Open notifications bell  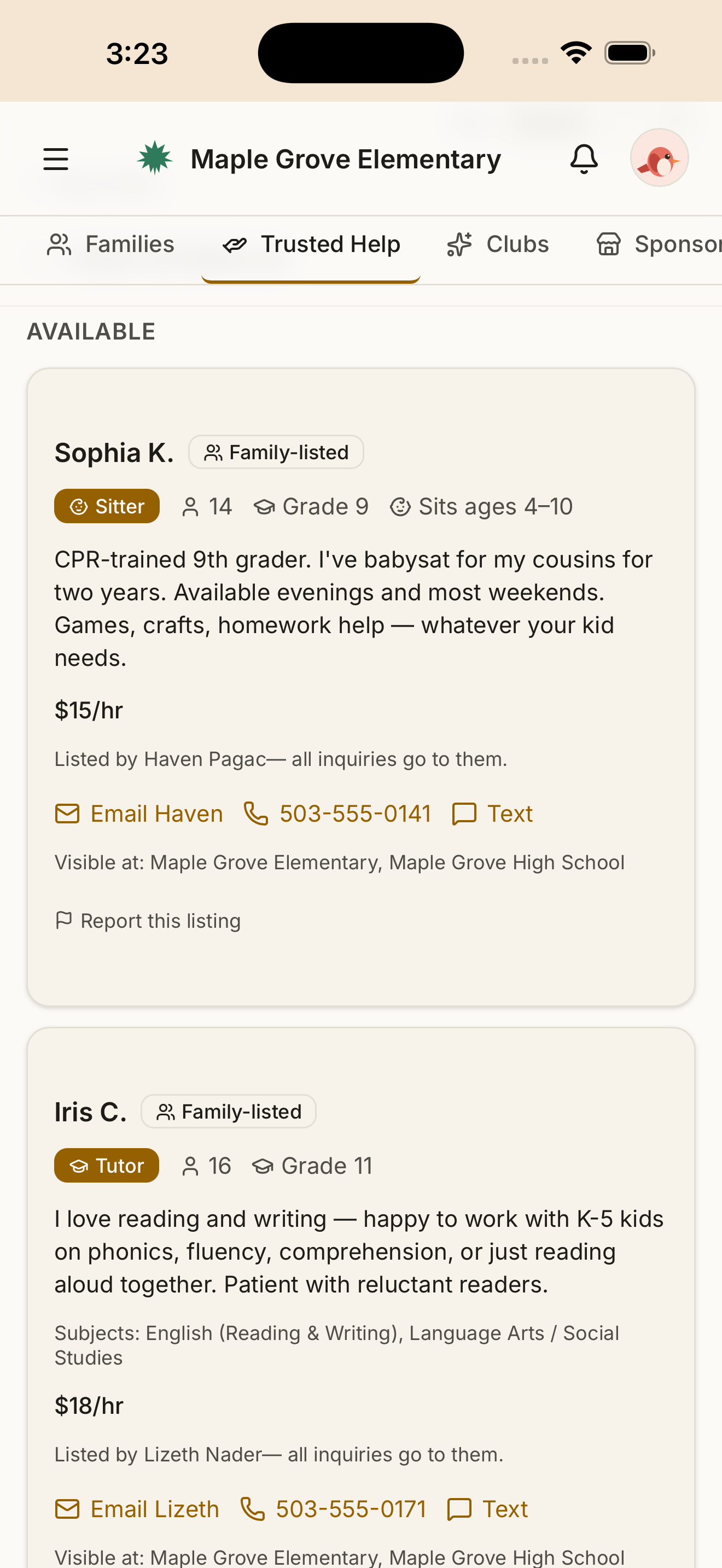point(583,159)
